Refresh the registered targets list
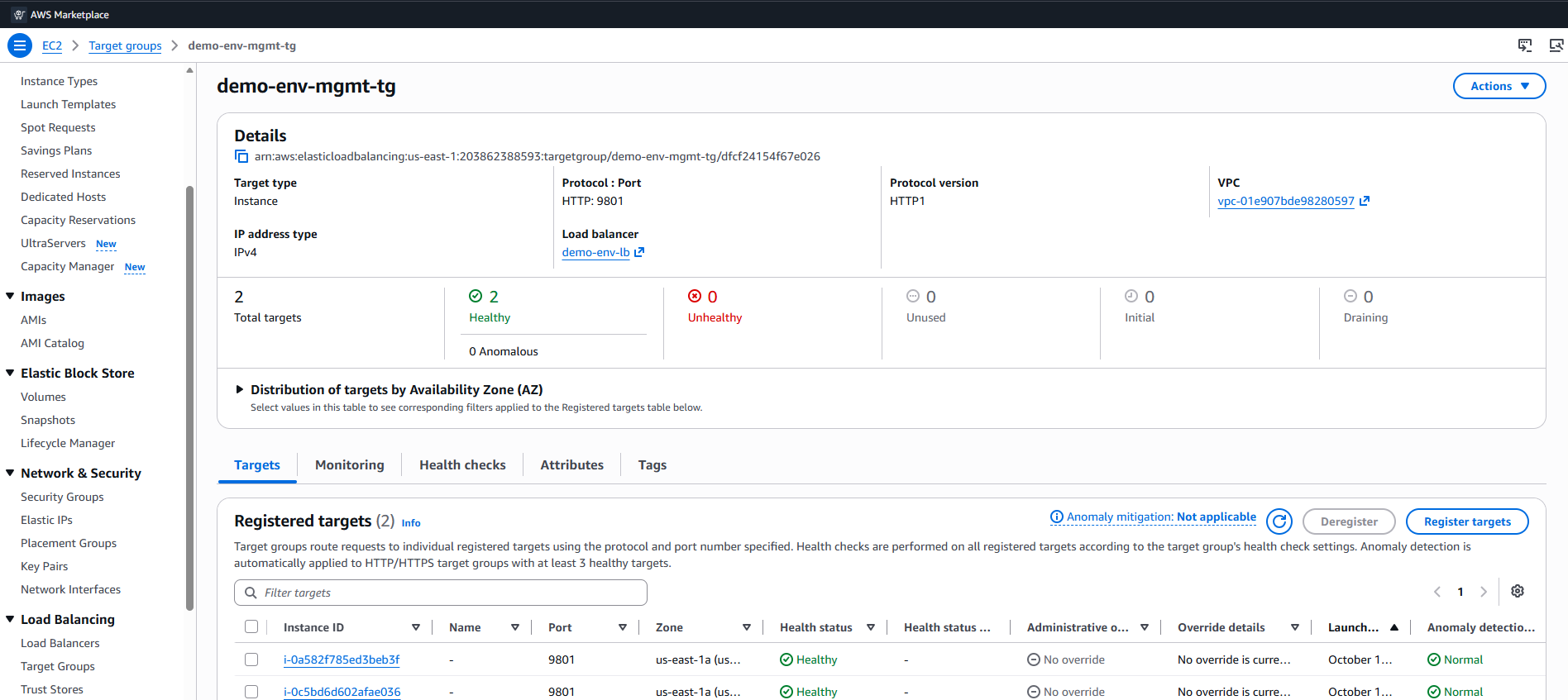1568x700 pixels. coord(1279,521)
